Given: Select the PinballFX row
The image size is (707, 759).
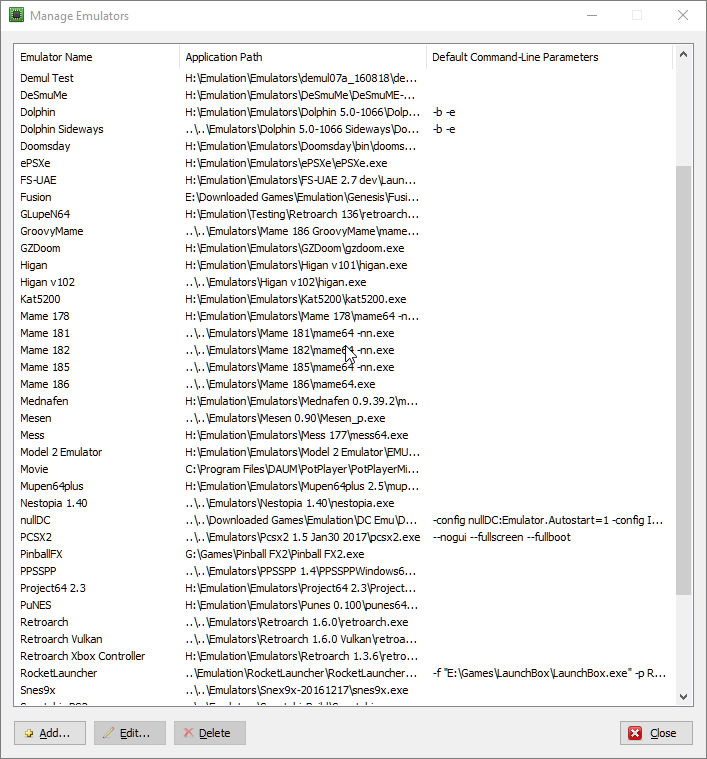Looking at the screenshot, I should (x=344, y=554).
